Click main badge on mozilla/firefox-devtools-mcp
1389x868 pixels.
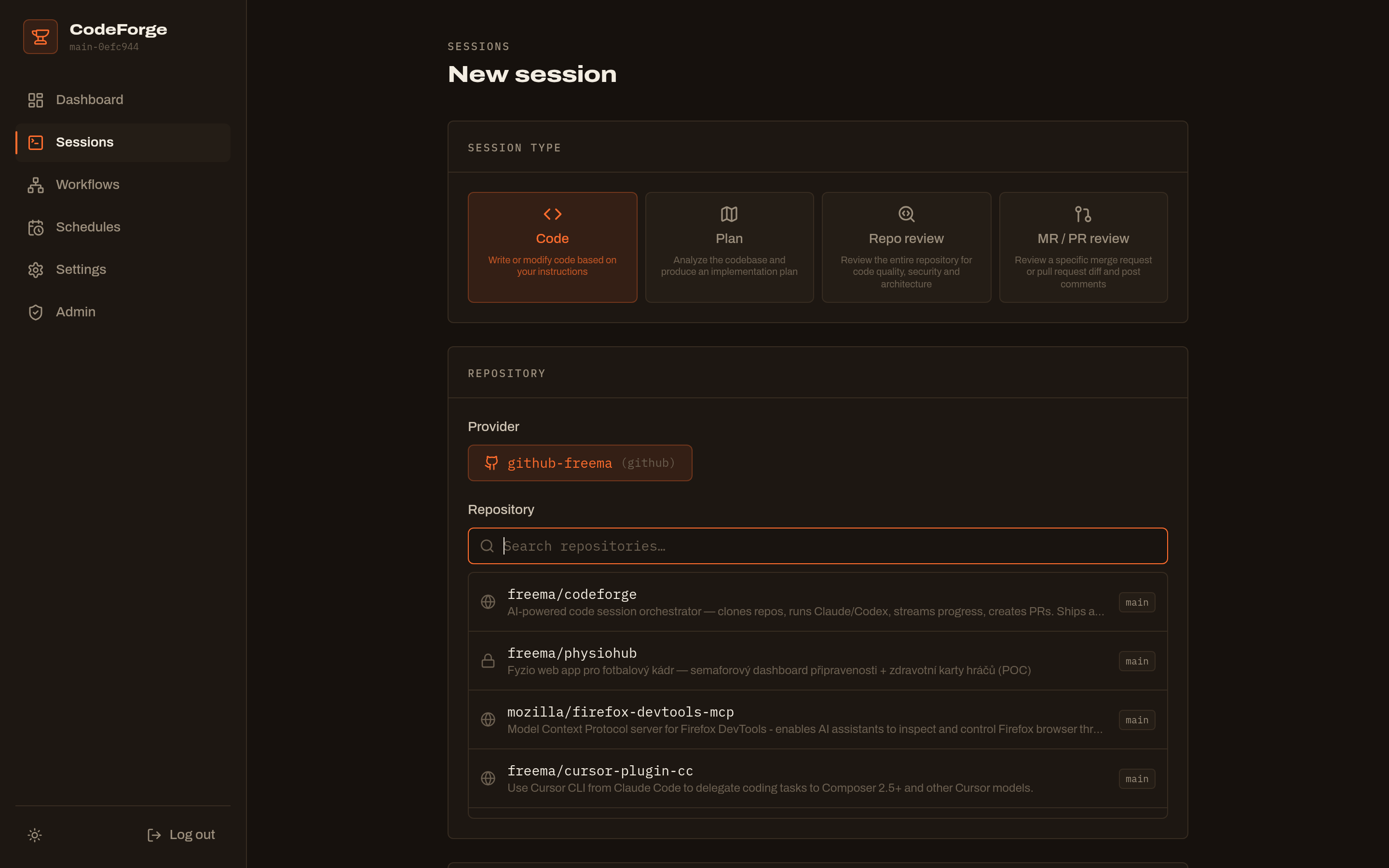[x=1136, y=720]
